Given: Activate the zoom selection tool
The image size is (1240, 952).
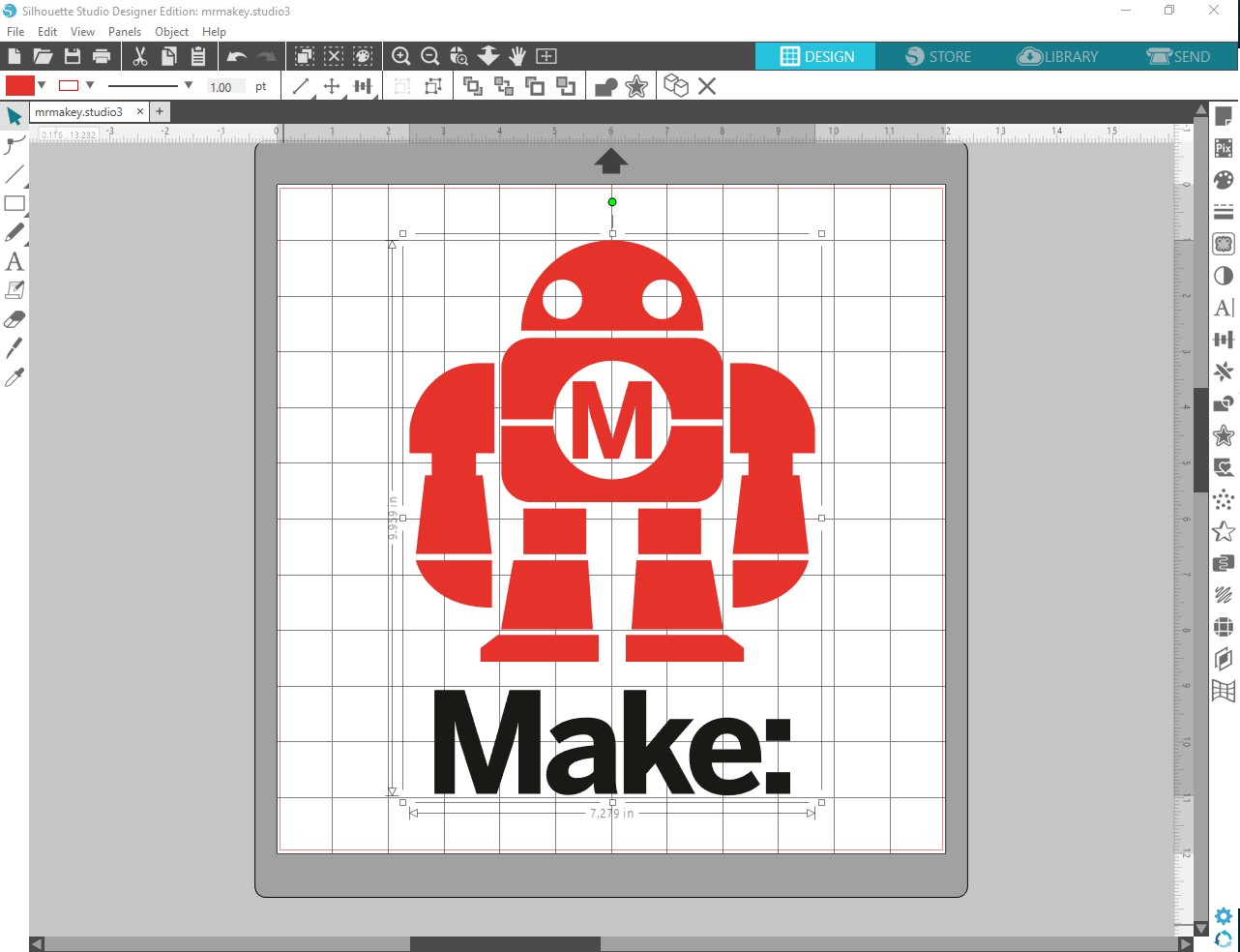Looking at the screenshot, I should pyautogui.click(x=459, y=56).
